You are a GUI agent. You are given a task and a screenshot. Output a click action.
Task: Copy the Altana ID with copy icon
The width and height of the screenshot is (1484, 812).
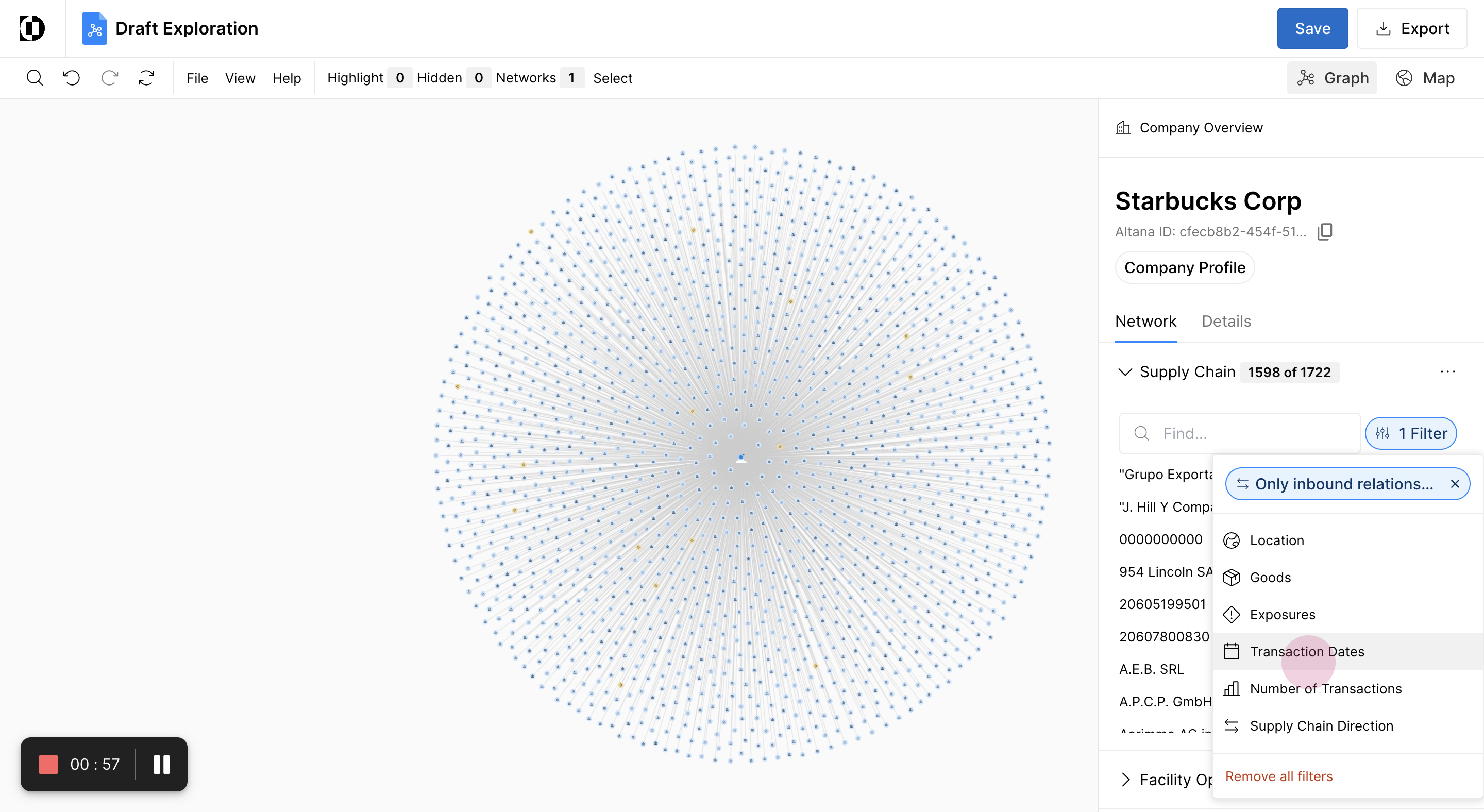[1324, 231]
